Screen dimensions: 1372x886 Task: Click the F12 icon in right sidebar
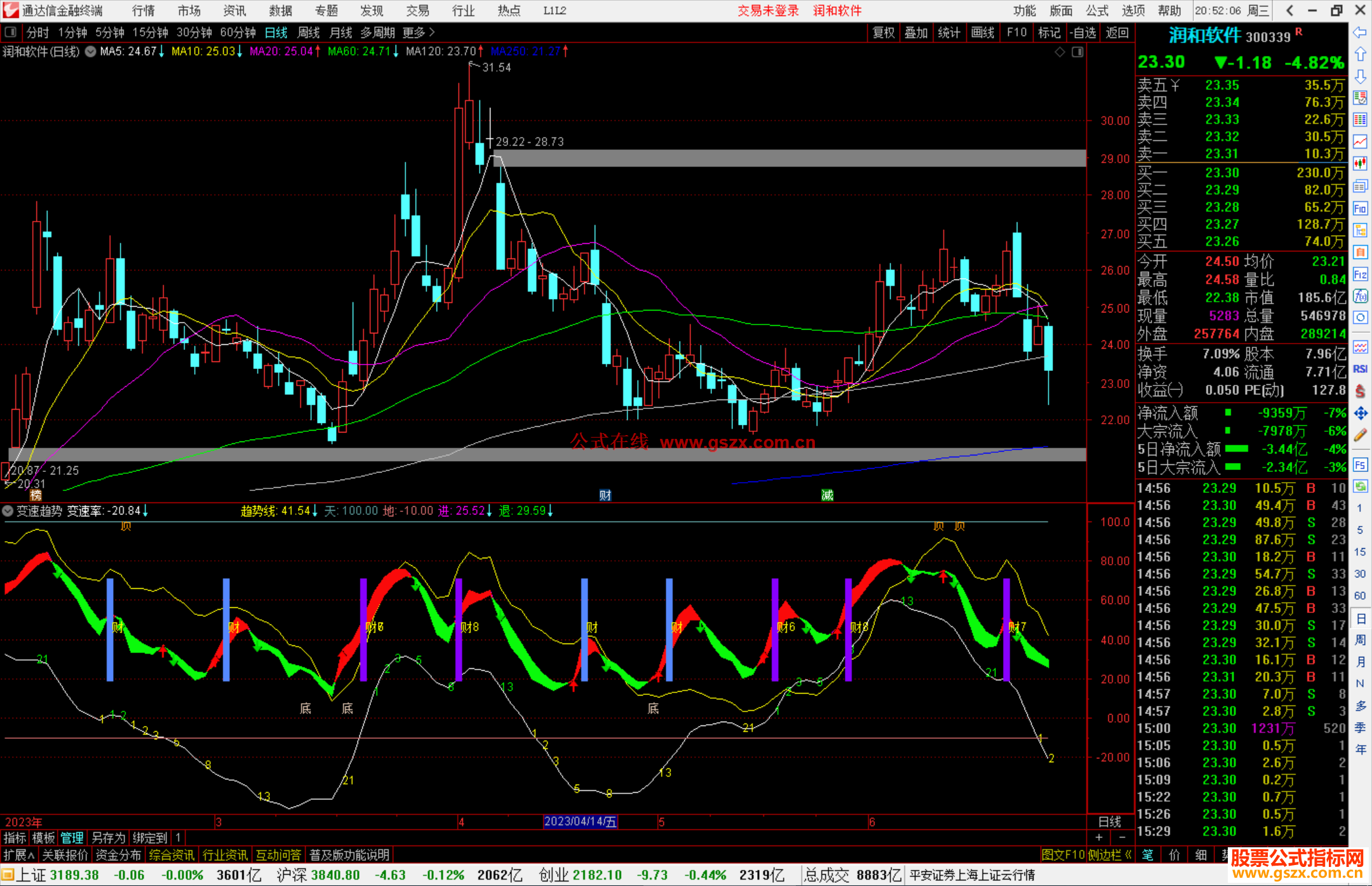(x=1360, y=274)
